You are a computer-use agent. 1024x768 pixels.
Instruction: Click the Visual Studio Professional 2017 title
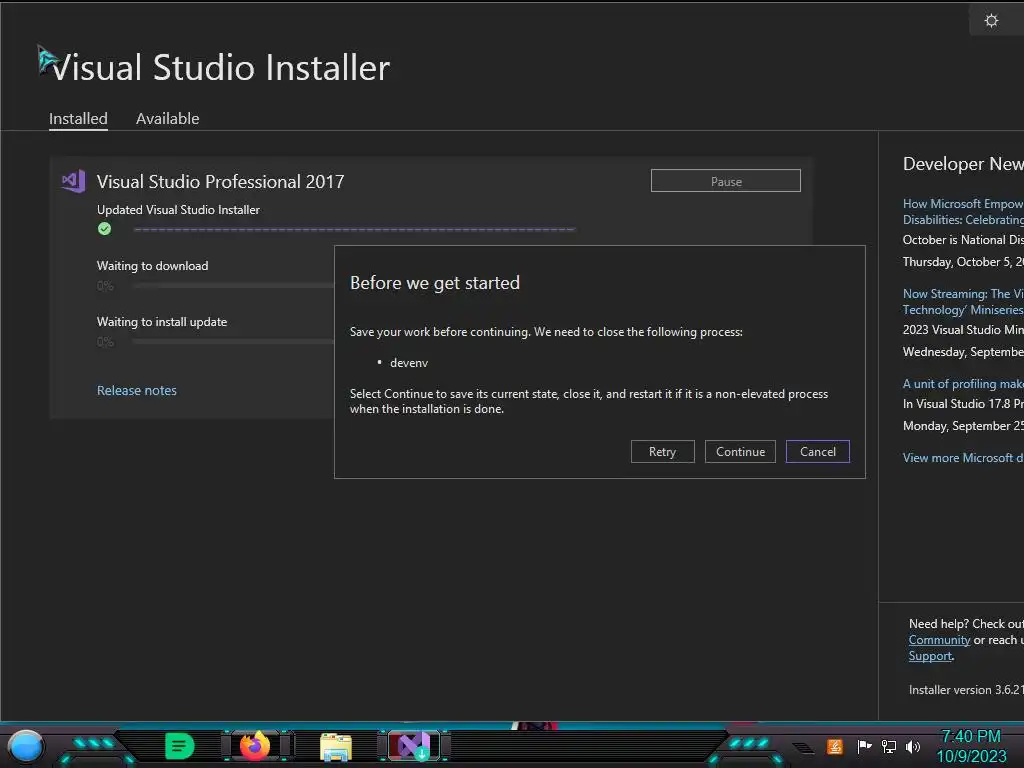coord(220,182)
